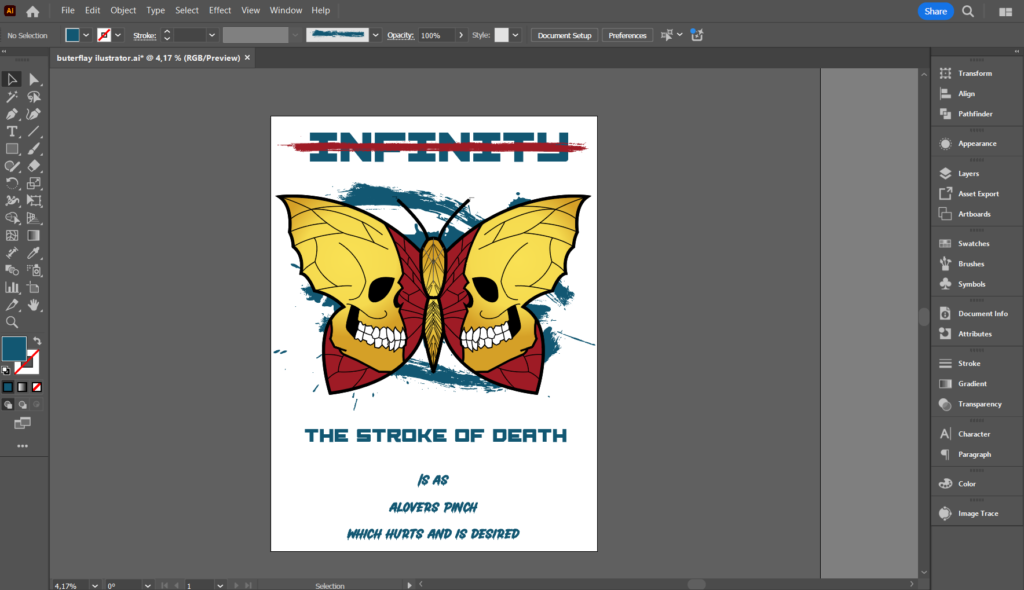Open the Effect menu
Image resolution: width=1024 pixels, height=590 pixels.
[x=220, y=10]
